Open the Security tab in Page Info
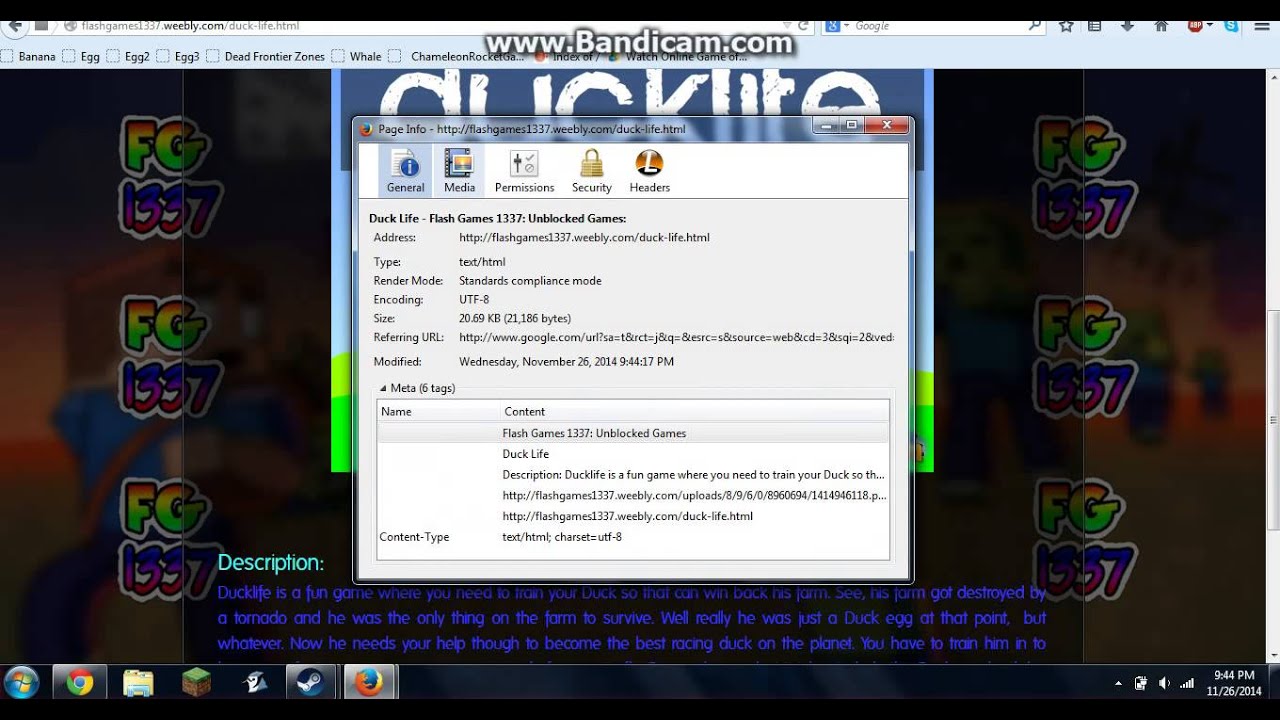This screenshot has width=1280, height=720. click(x=592, y=171)
